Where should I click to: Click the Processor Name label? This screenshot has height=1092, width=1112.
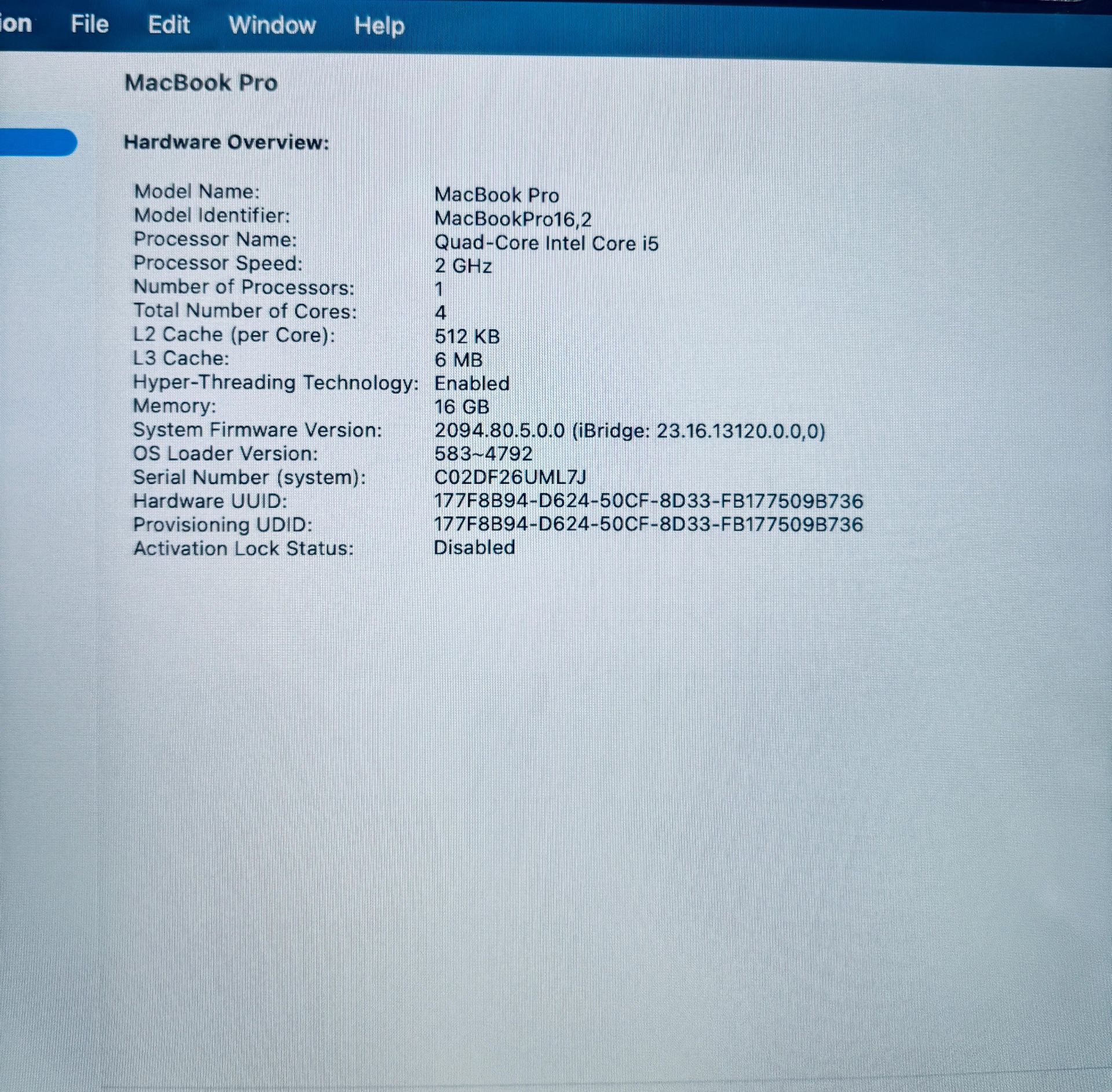click(x=215, y=239)
